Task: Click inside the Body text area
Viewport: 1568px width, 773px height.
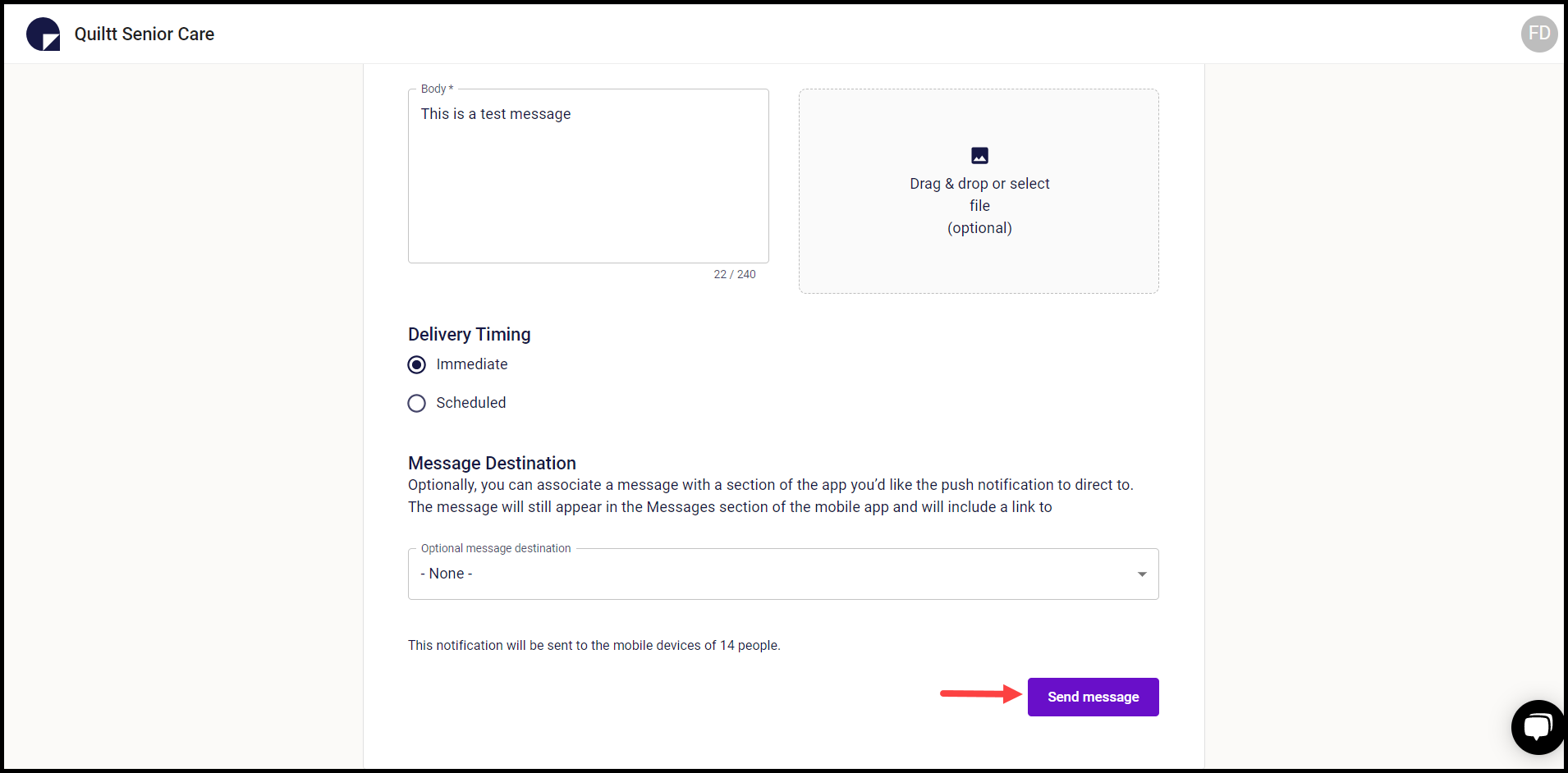Action: tap(588, 176)
